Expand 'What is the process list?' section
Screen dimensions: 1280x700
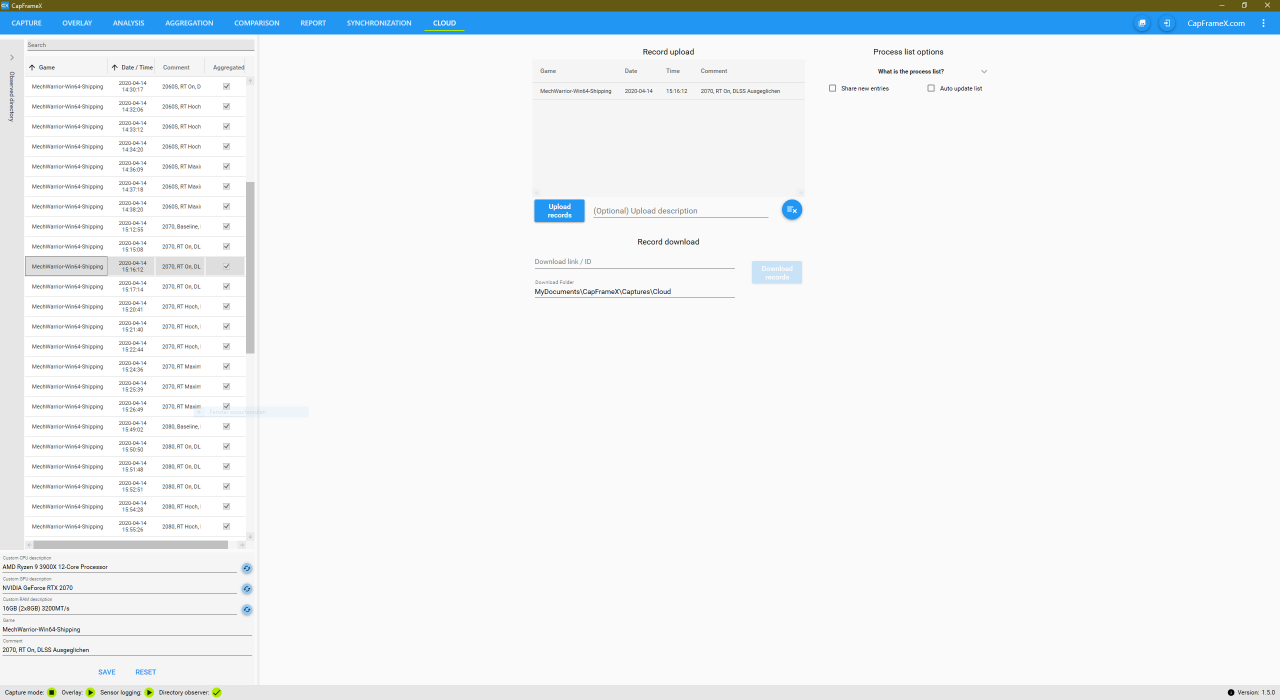tap(984, 71)
